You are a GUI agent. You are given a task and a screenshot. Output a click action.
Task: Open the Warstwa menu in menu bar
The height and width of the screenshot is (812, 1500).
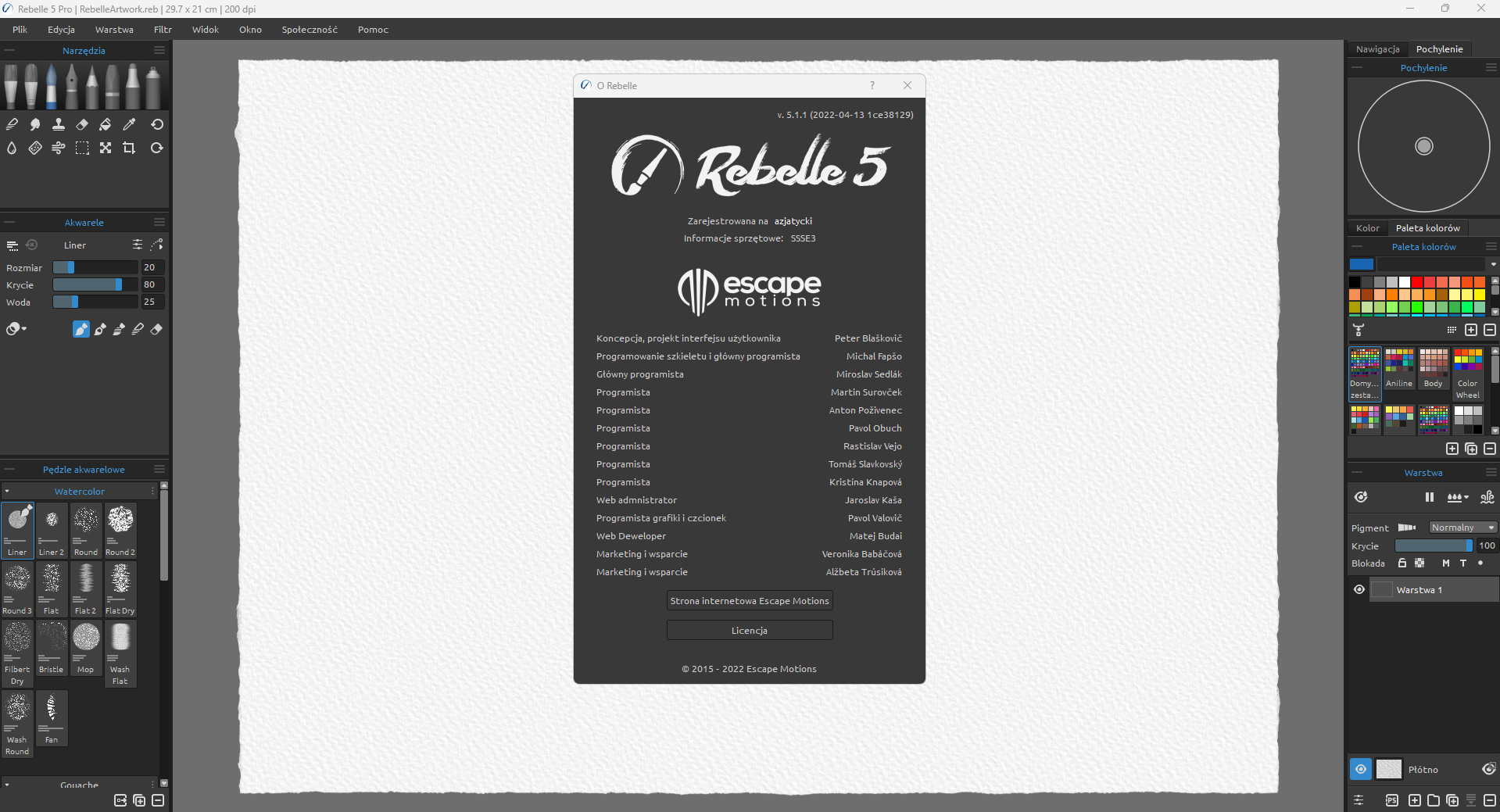(114, 30)
